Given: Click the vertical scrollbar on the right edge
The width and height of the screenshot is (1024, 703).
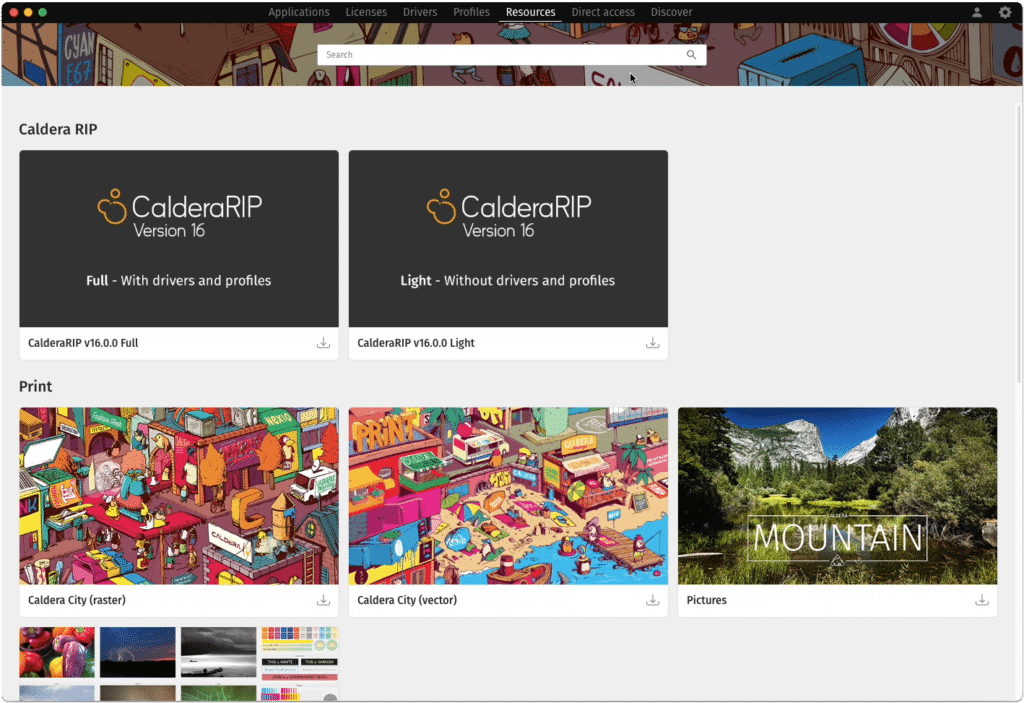Looking at the screenshot, I should pos(1019,243).
